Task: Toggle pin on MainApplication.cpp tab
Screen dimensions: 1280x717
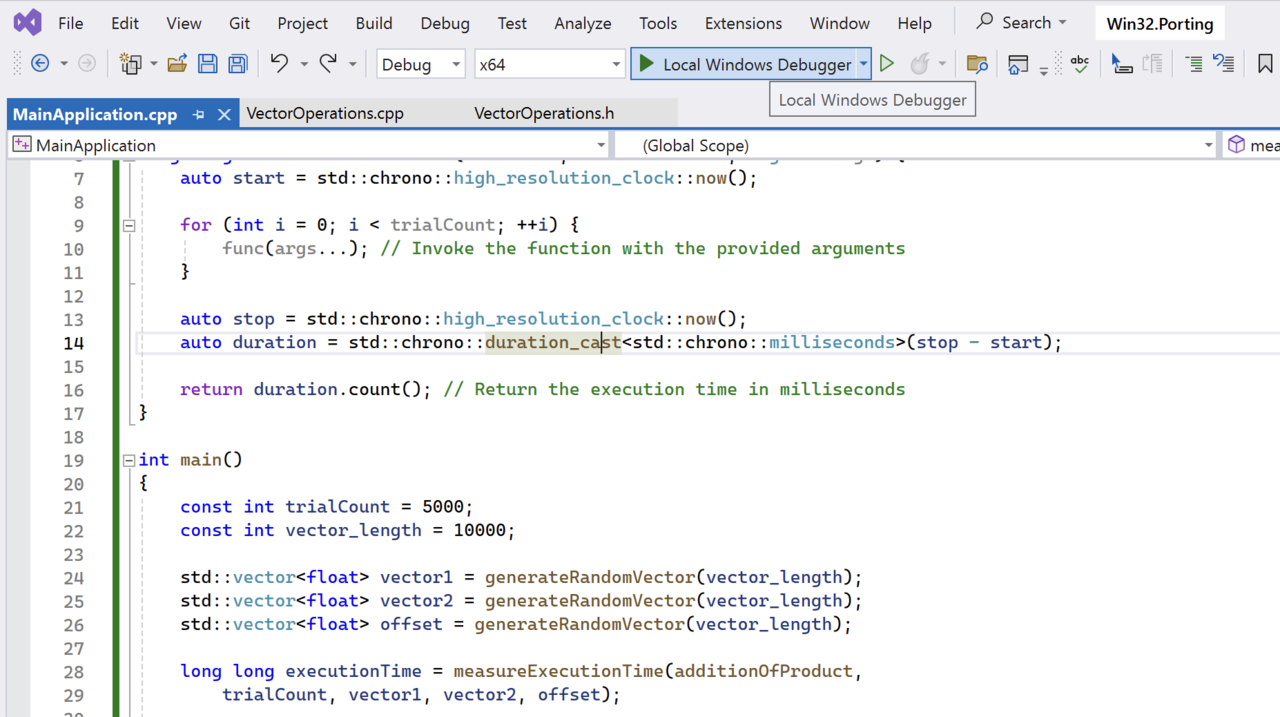Action: click(199, 115)
